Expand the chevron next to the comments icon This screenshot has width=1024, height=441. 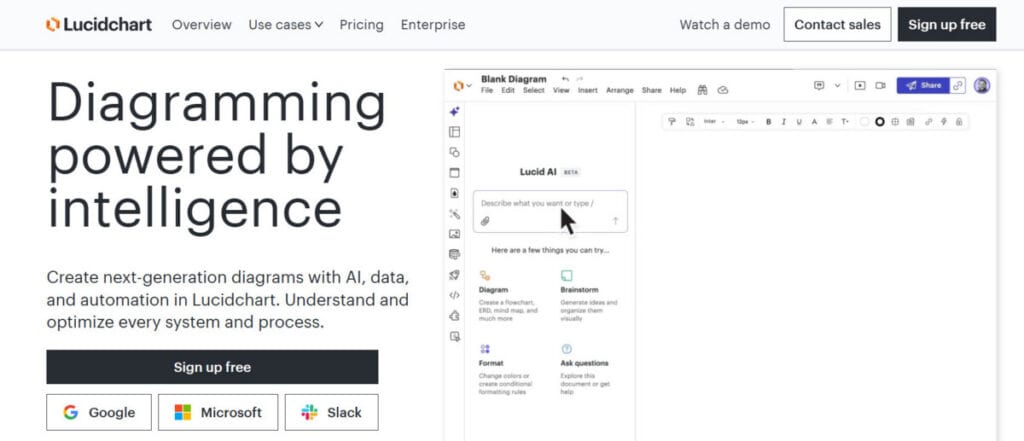(x=837, y=86)
